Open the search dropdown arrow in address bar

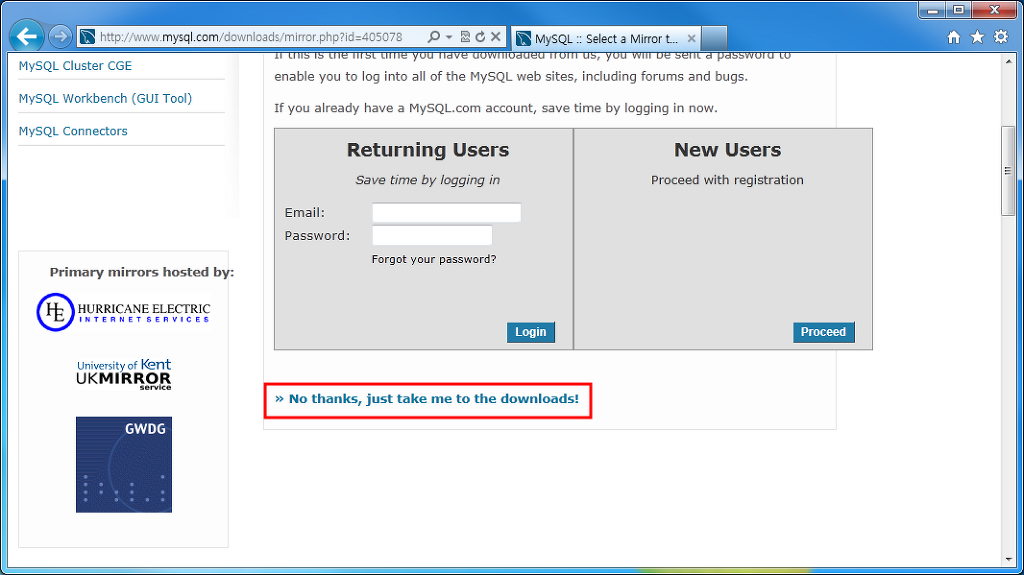click(x=449, y=37)
